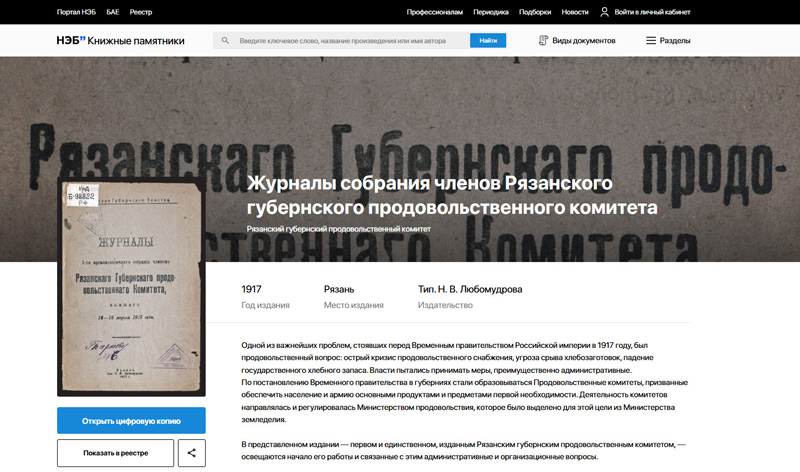This screenshot has width=800, height=472.
Task: Click the document types icon
Action: (x=544, y=40)
